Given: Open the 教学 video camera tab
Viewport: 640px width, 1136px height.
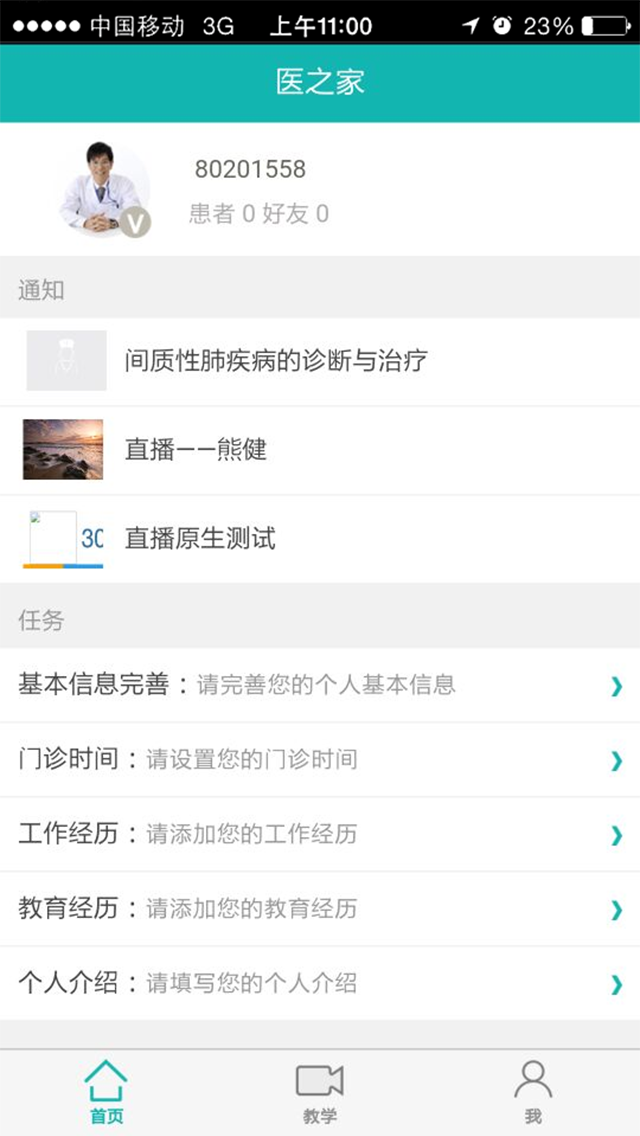Looking at the screenshot, I should [x=319, y=1082].
